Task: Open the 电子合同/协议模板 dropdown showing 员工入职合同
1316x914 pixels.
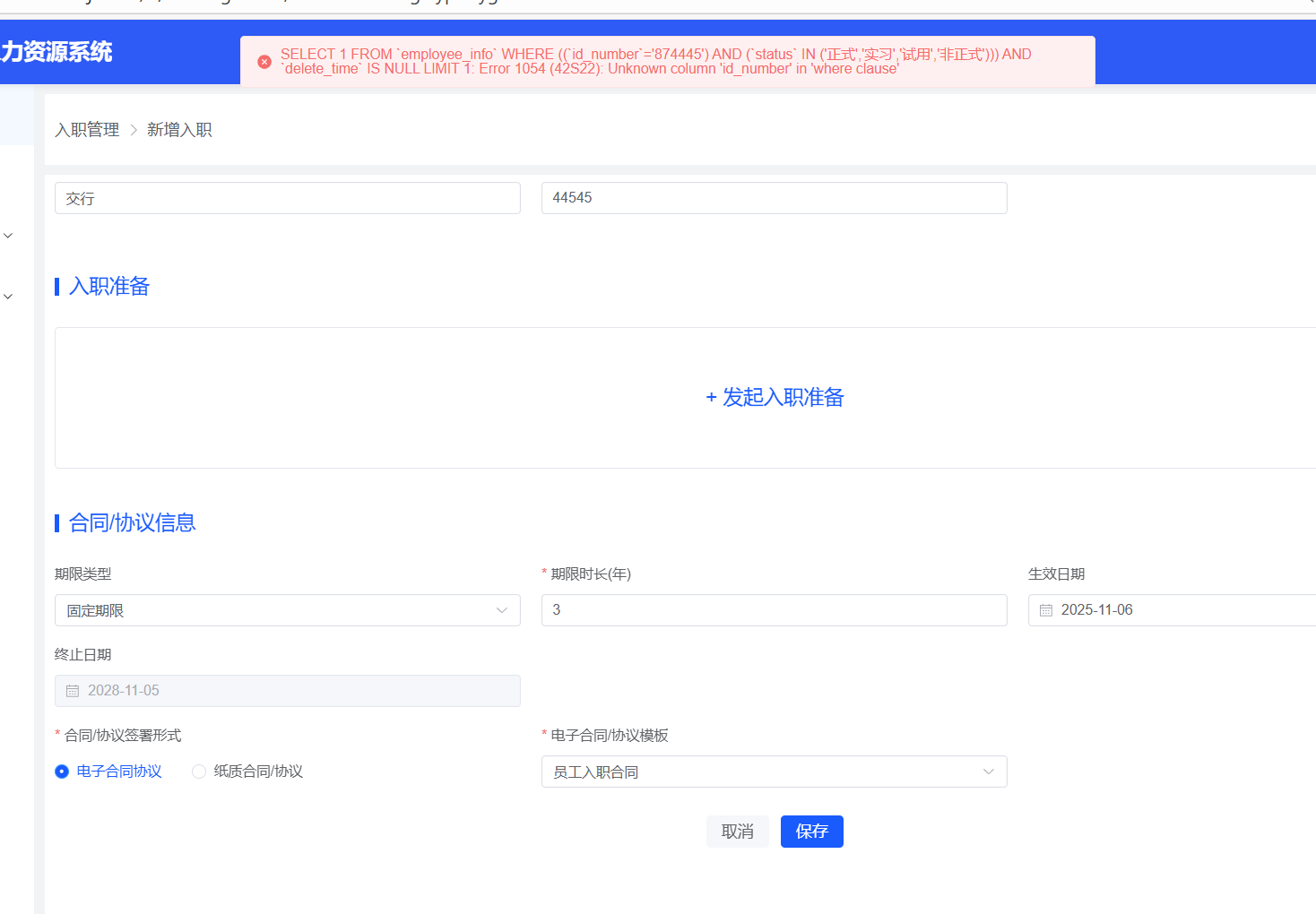Action: coord(775,772)
